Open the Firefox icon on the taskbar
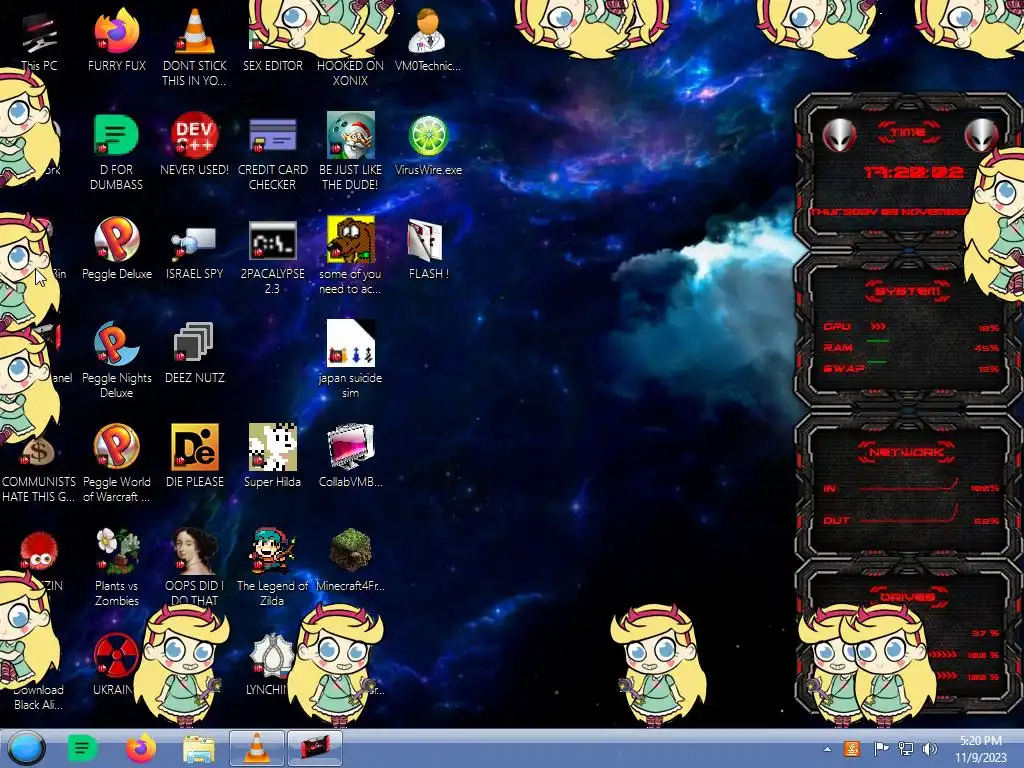 coord(140,748)
